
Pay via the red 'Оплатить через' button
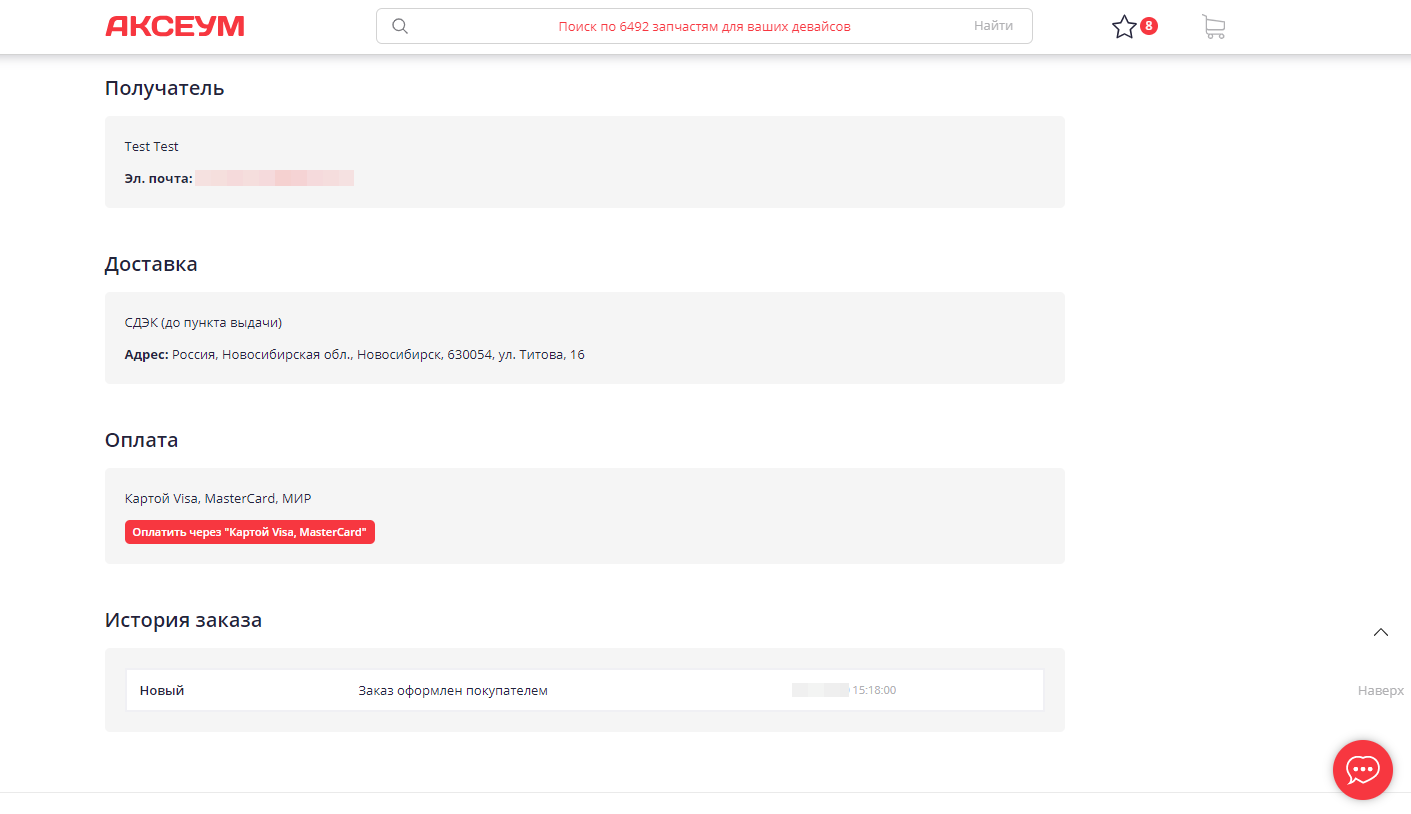pyautogui.click(x=250, y=532)
